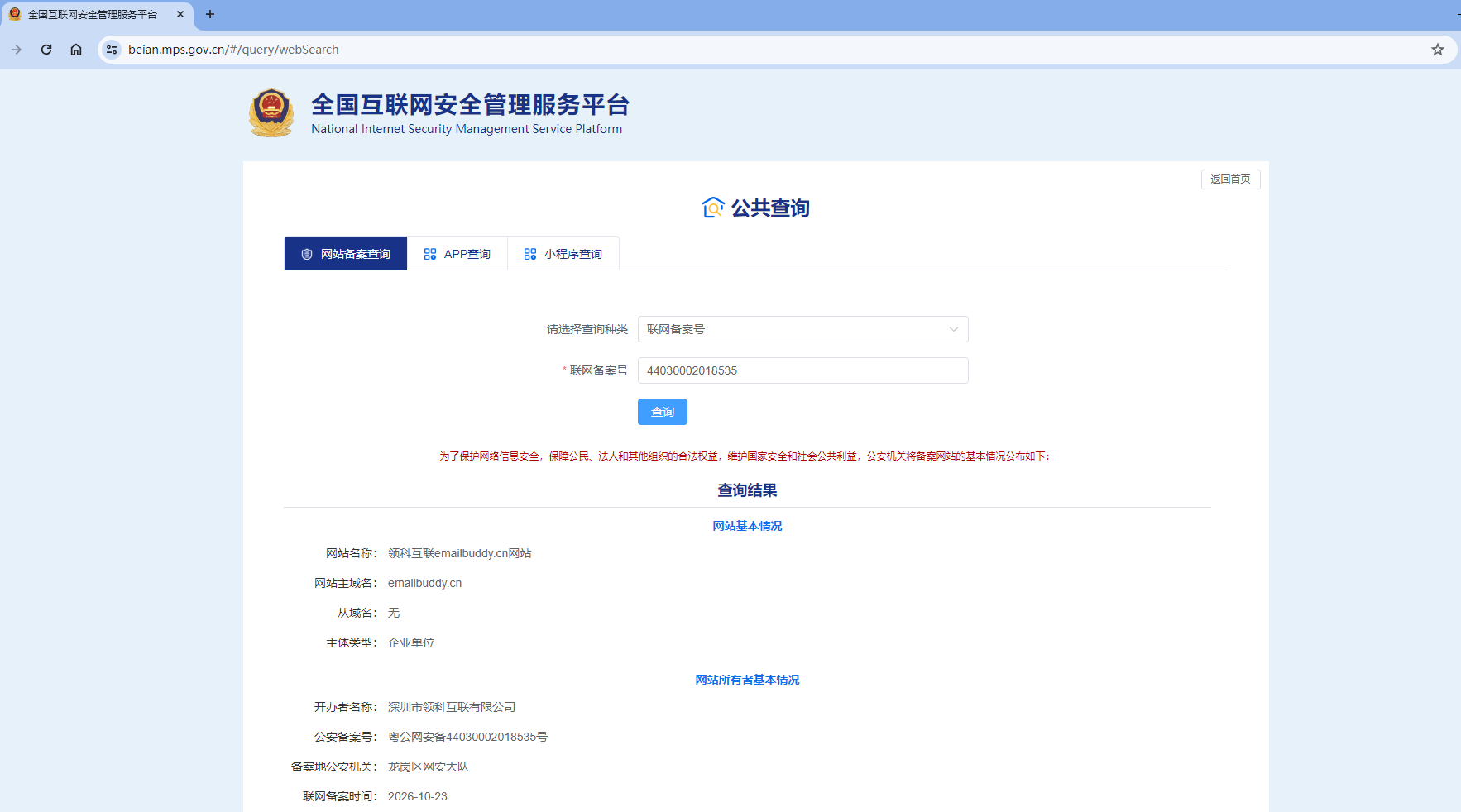Viewport: 1461px width, 812px height.
Task: Click 无 value beside 从域名
Action: coord(394,613)
